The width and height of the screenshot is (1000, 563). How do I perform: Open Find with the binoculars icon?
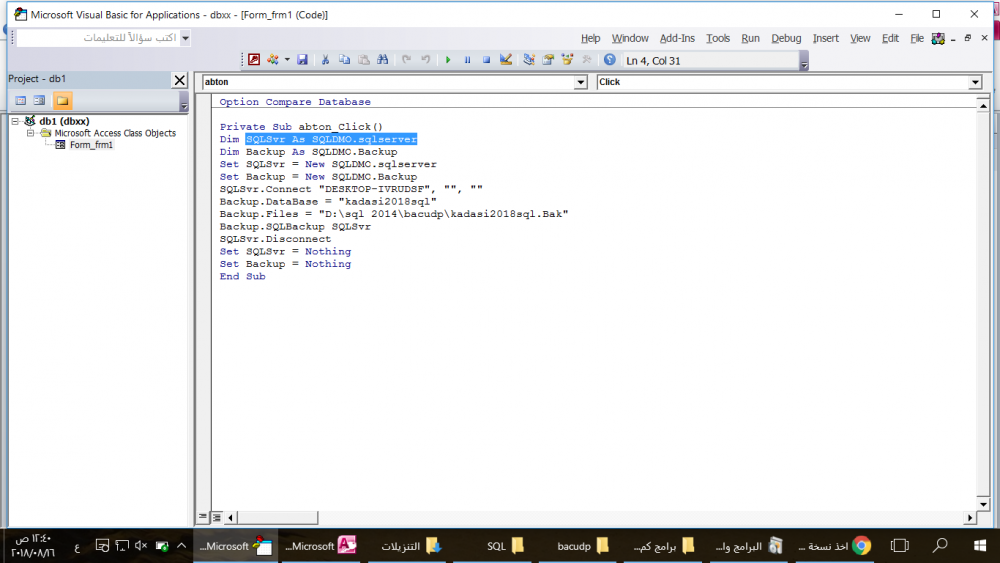(x=383, y=60)
